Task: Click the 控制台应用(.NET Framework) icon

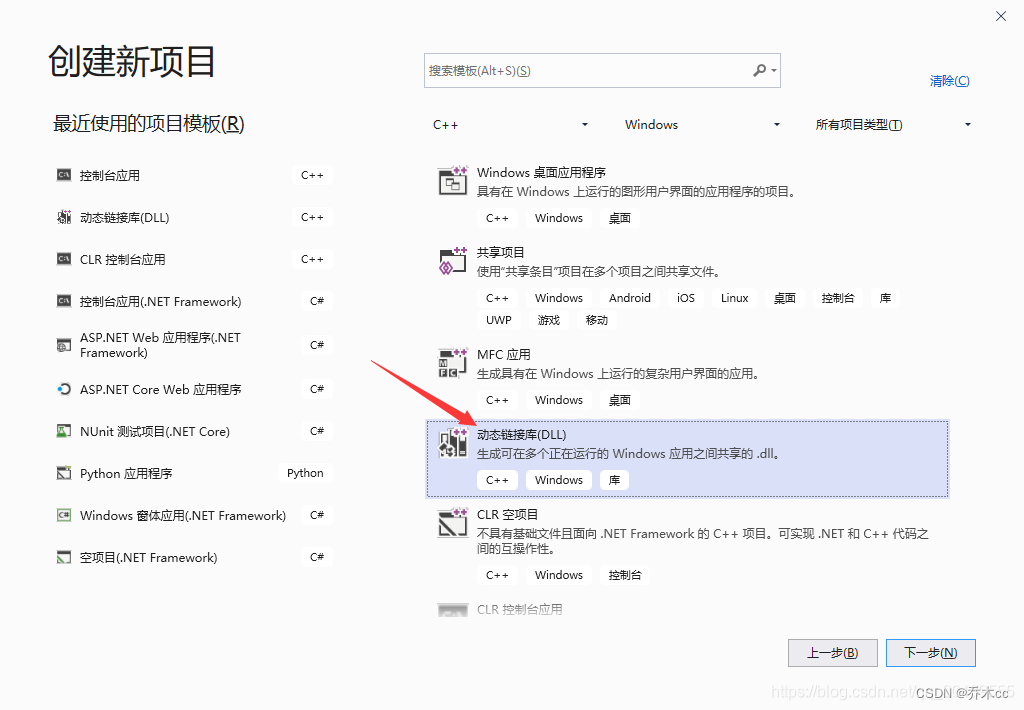Action: (63, 300)
